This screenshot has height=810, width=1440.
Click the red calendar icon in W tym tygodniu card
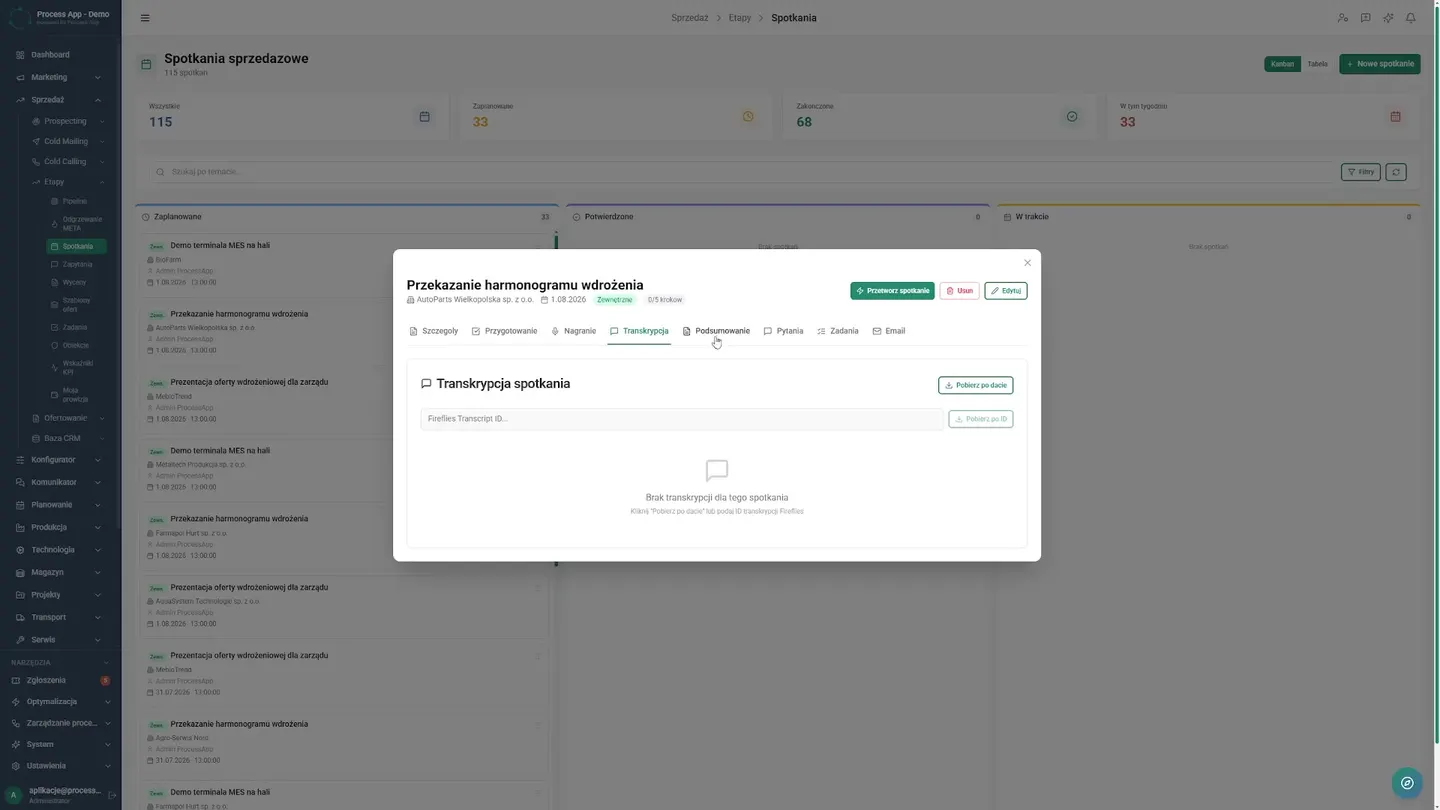click(1396, 117)
